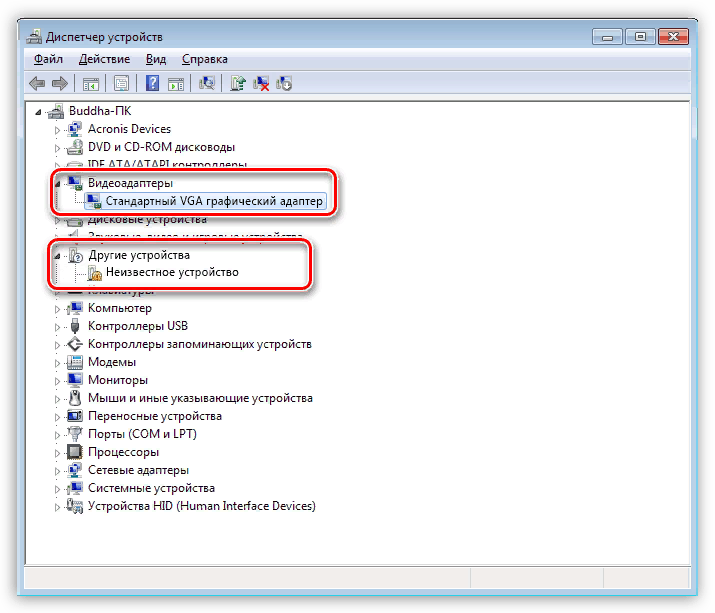Expand the Мониторы node
This screenshot has width=715, height=613.
[x=57, y=381]
